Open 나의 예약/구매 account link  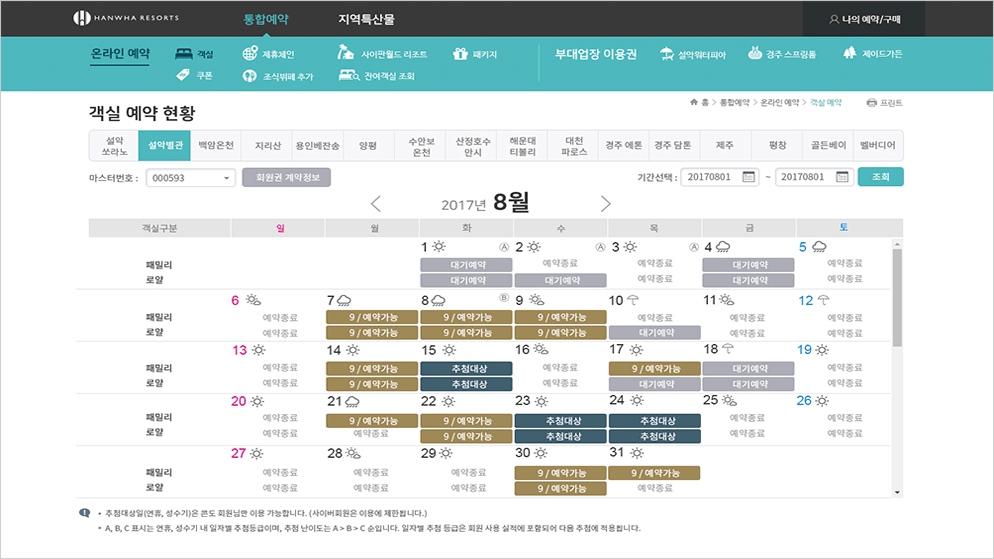(x=863, y=19)
